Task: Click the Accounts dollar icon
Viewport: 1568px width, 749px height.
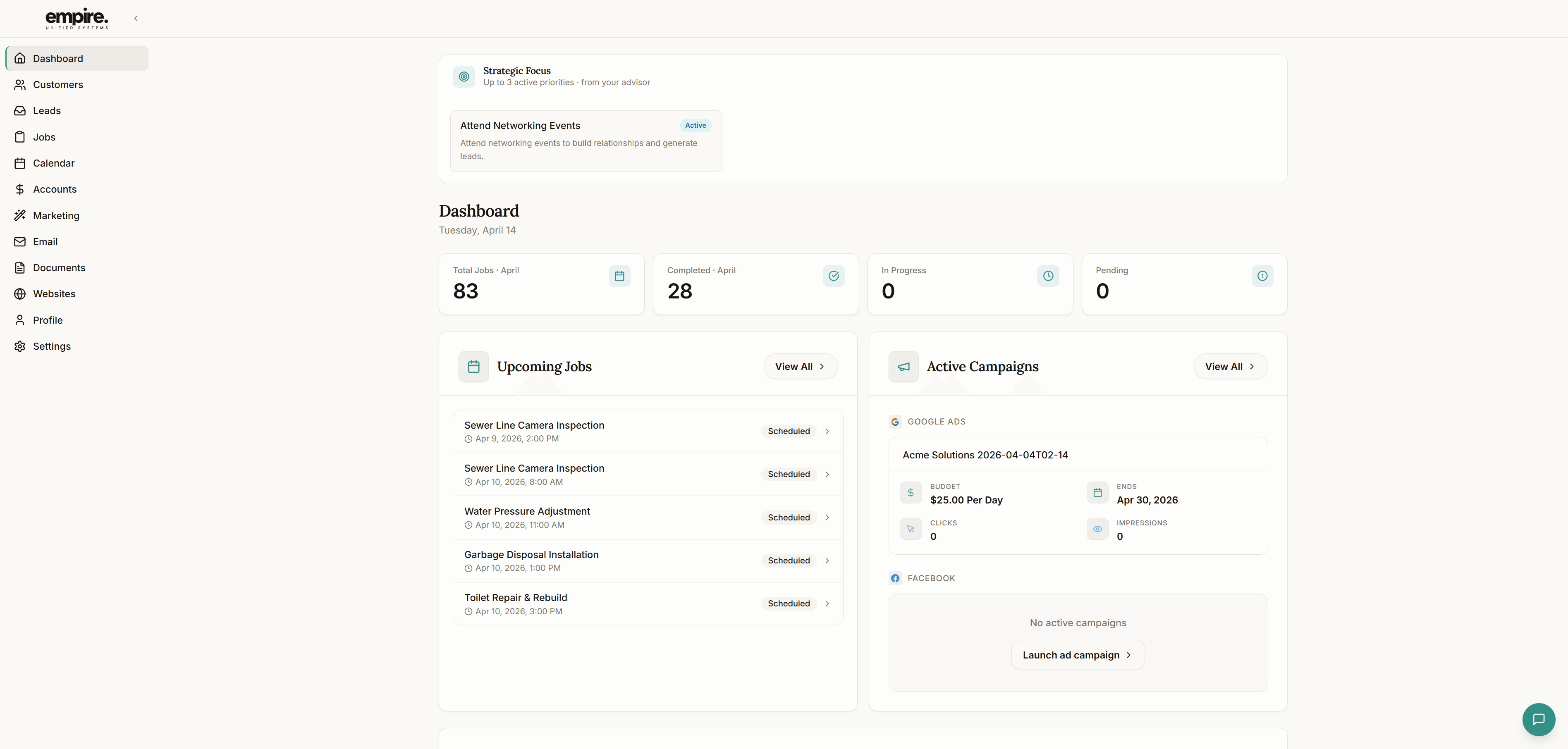Action: pyautogui.click(x=20, y=189)
